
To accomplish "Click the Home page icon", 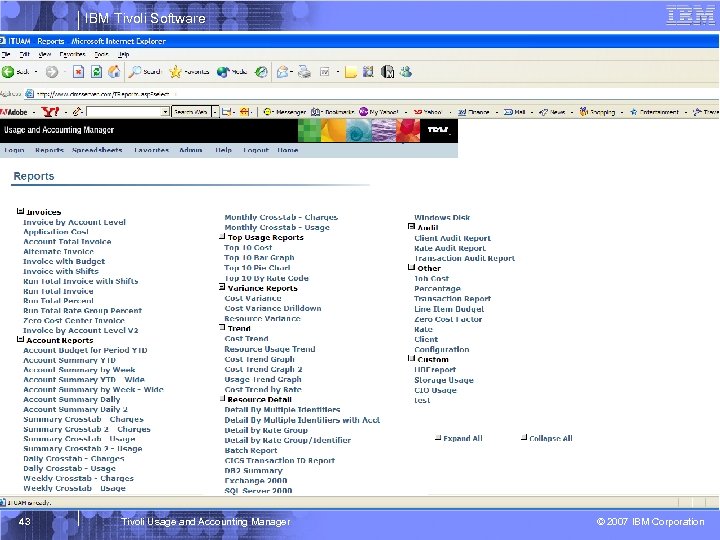I will (x=114, y=72).
